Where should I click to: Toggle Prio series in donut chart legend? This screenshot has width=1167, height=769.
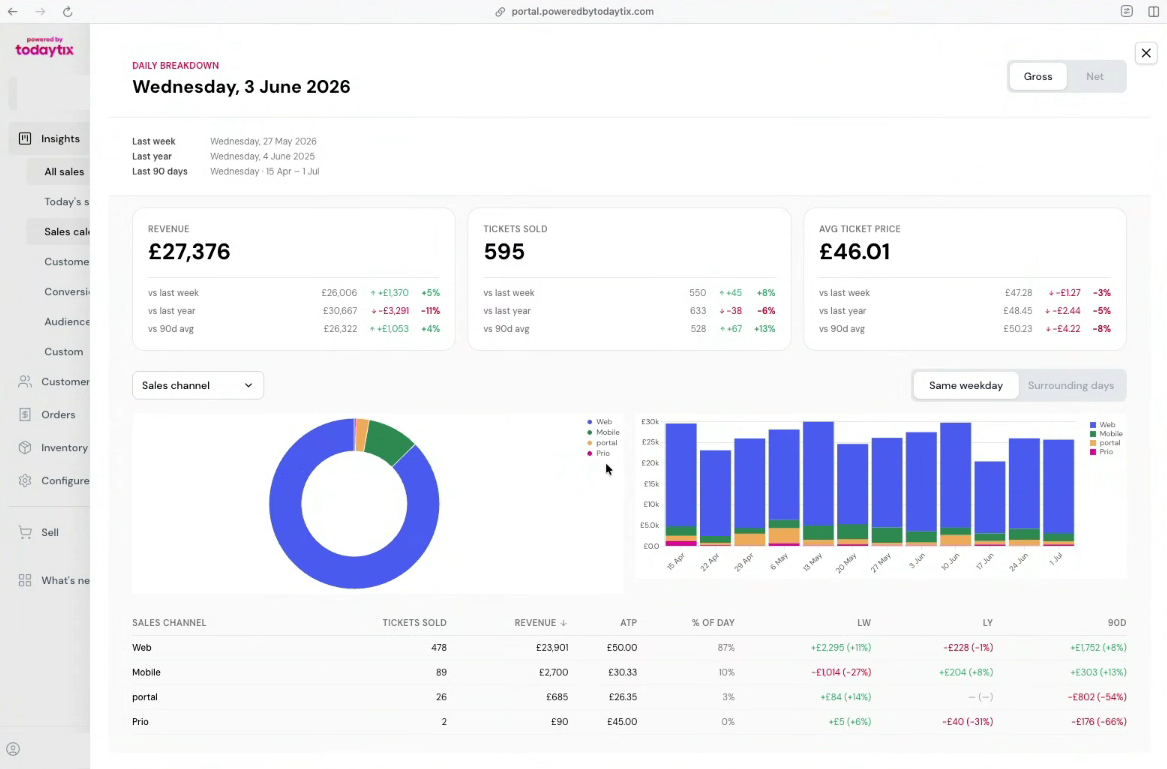(x=598, y=453)
